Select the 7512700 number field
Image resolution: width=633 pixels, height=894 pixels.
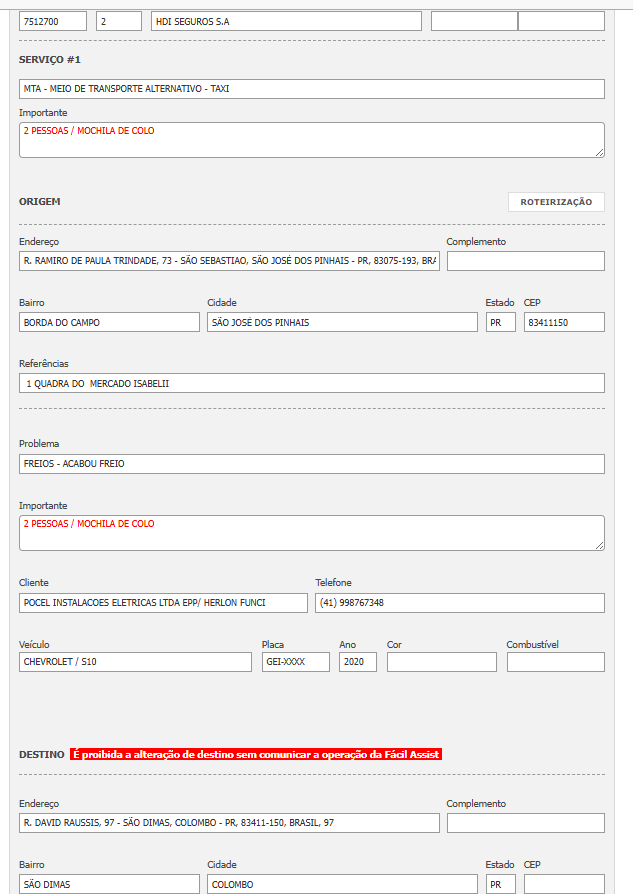[53, 21]
